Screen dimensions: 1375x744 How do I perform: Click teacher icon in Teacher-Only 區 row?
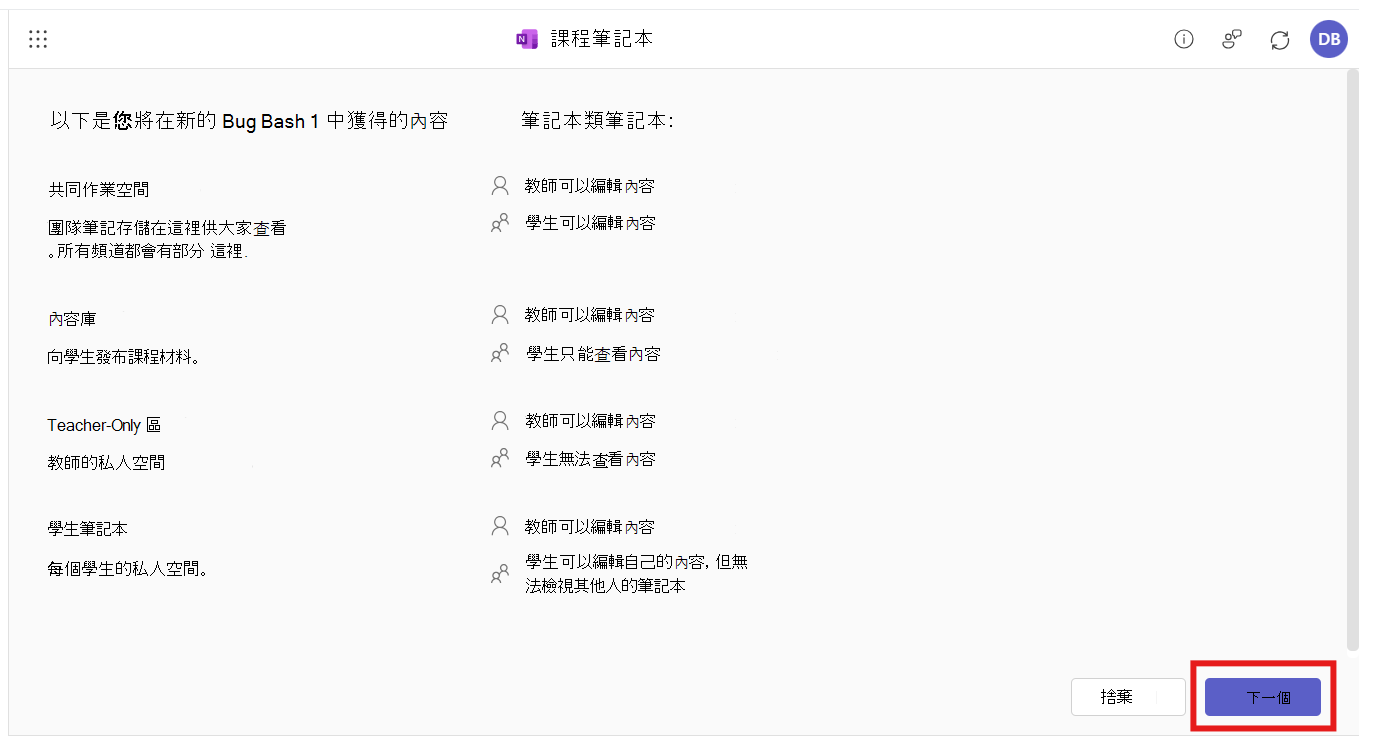(500, 421)
